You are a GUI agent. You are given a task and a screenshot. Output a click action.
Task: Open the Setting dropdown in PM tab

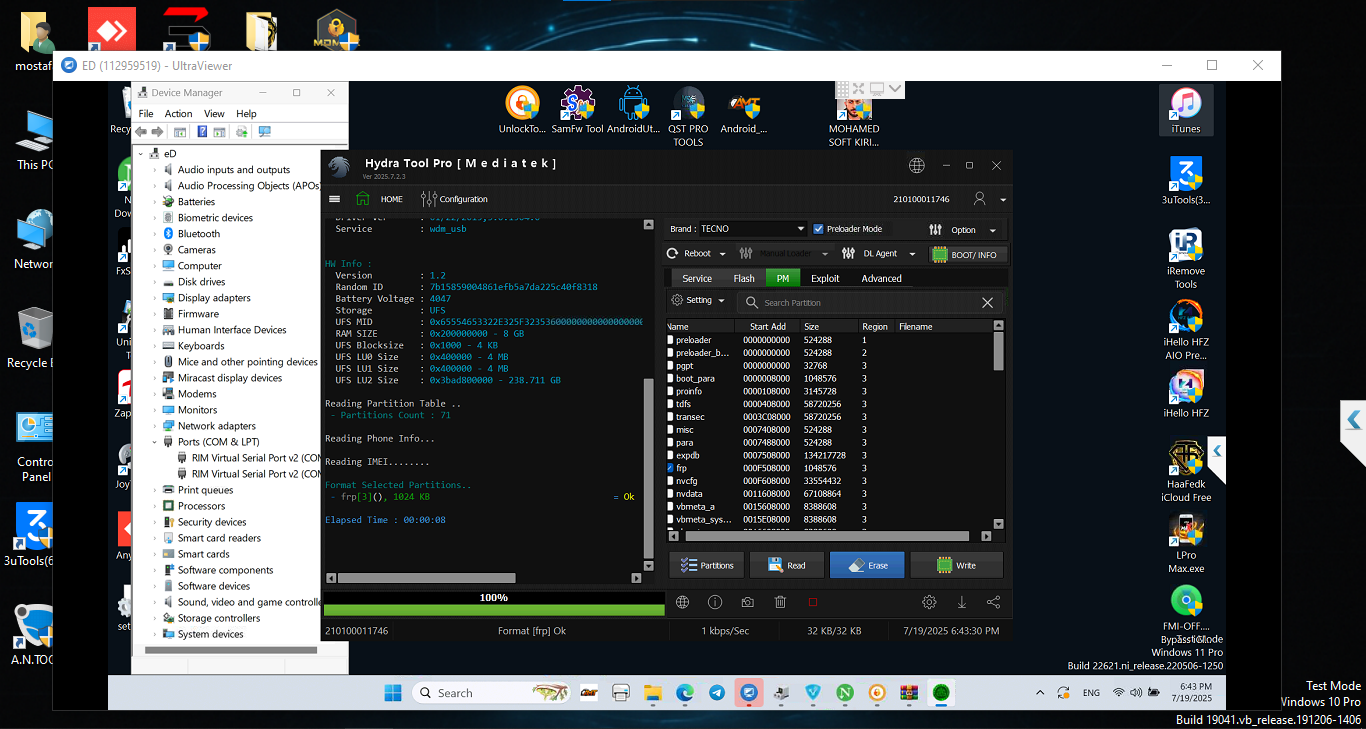pyautogui.click(x=698, y=301)
